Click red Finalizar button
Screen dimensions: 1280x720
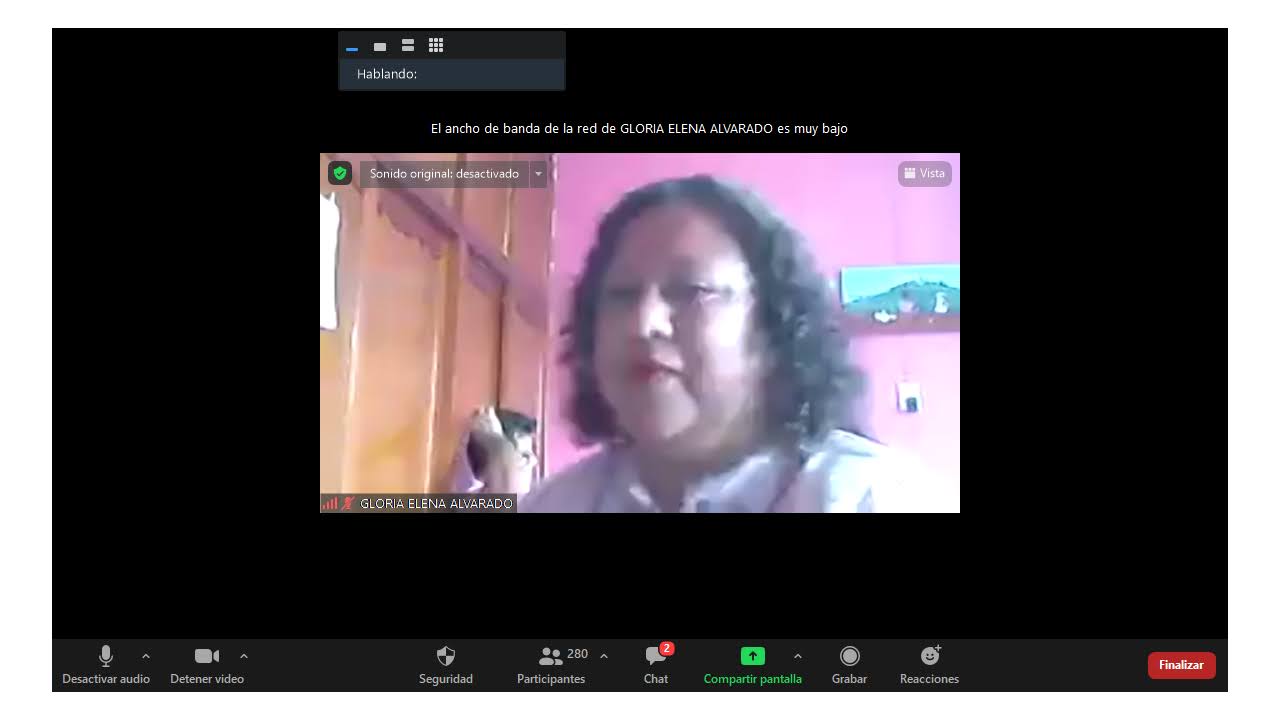[x=1182, y=665]
